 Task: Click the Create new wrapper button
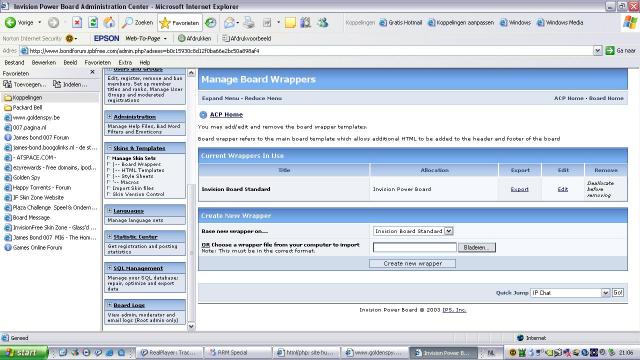tap(412, 264)
